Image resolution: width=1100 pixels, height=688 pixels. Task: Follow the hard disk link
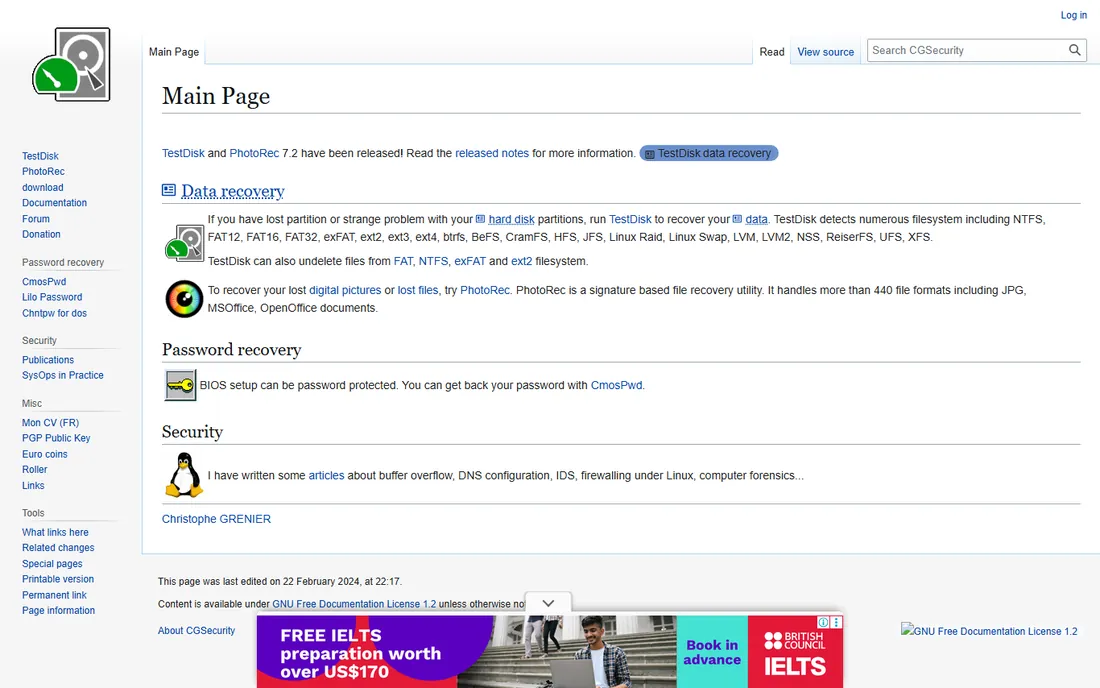511,220
